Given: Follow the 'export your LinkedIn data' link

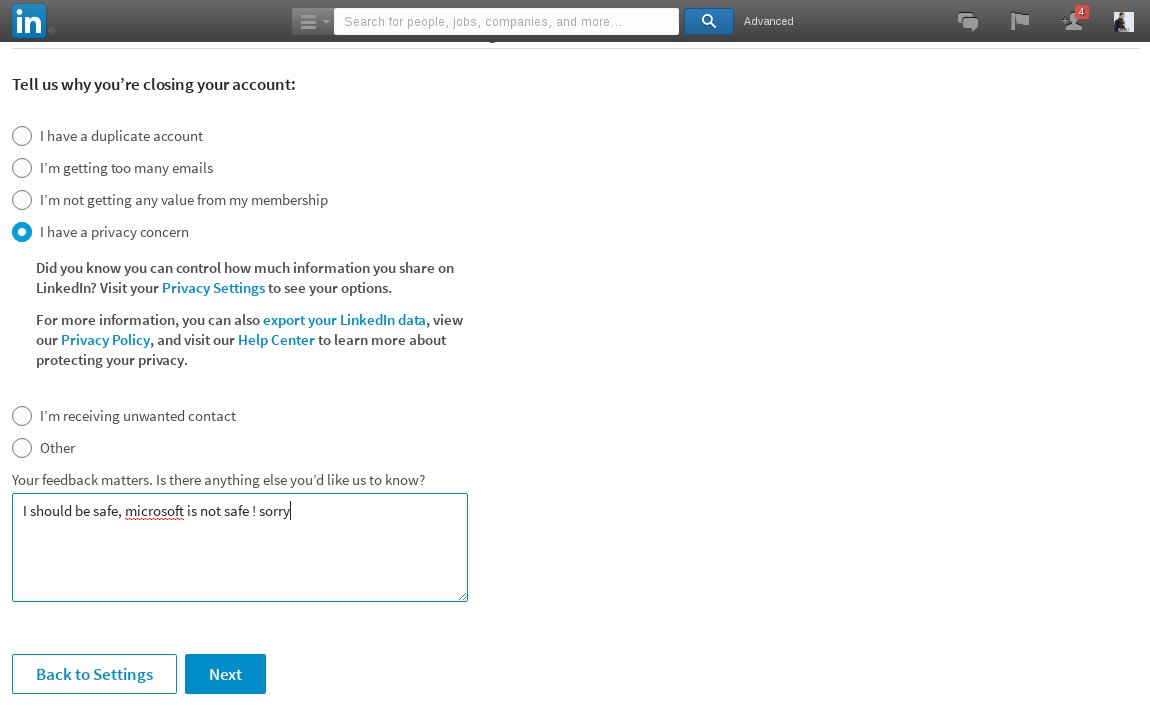Looking at the screenshot, I should point(344,320).
